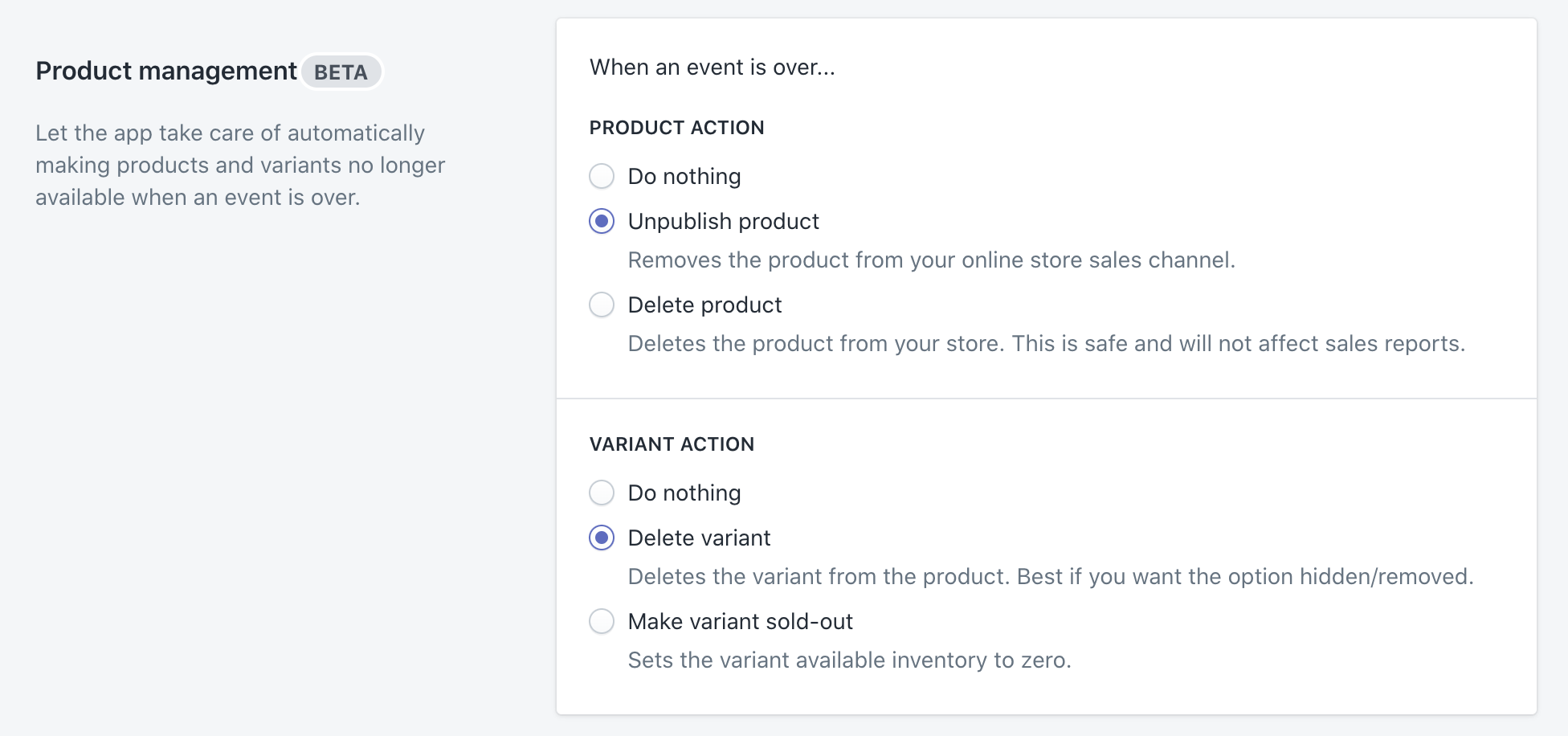Click the 'Let the app take care' description paragraph
Screen dimensions: 1568x736
(240, 165)
